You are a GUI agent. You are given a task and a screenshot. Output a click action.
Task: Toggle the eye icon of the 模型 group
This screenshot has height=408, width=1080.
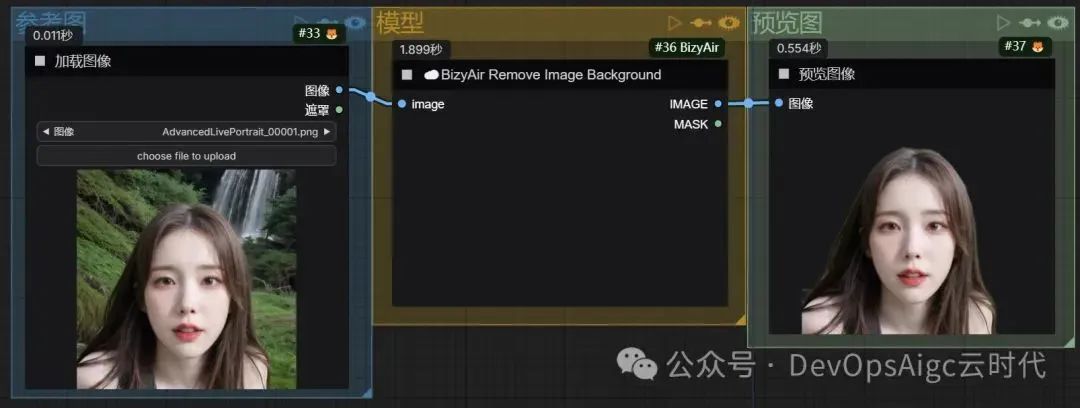coord(729,23)
